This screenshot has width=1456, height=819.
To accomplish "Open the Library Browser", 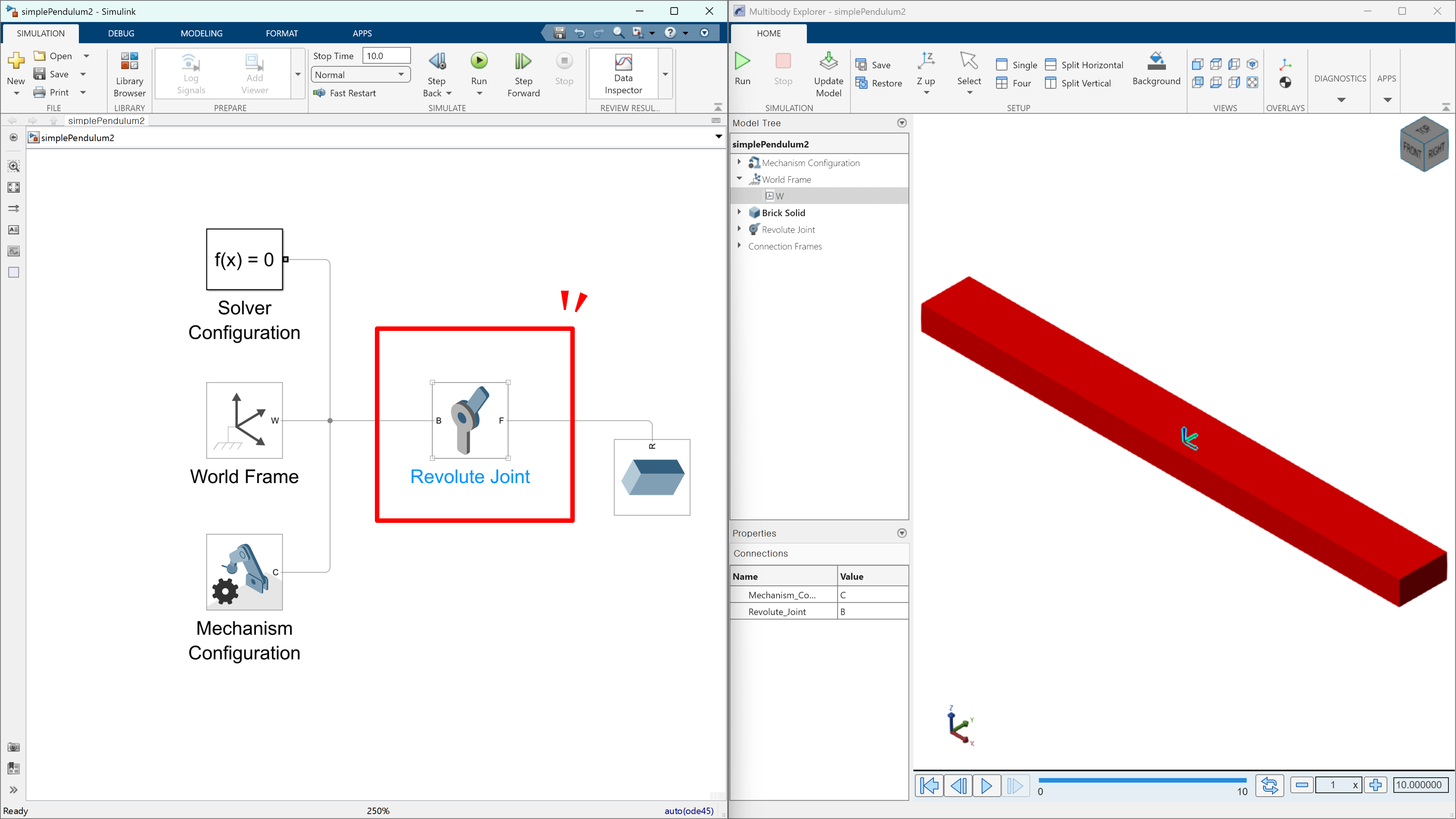I will click(129, 73).
